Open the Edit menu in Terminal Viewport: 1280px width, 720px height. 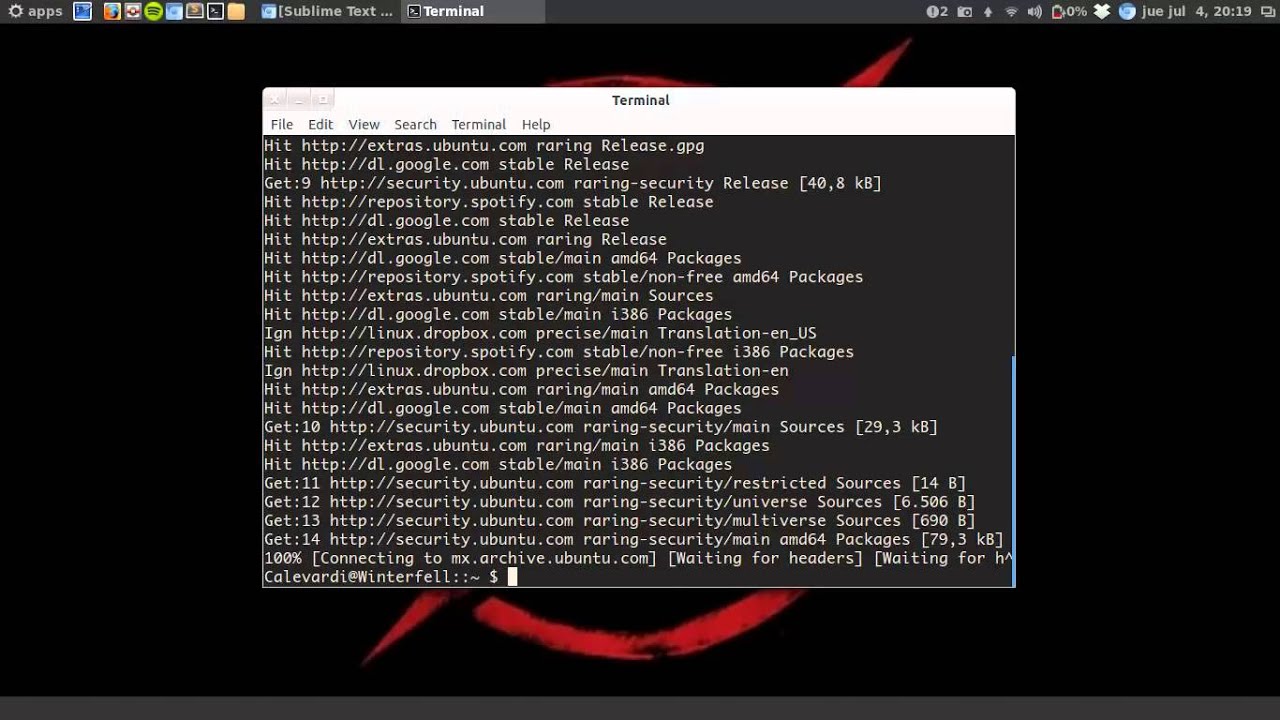coord(320,124)
